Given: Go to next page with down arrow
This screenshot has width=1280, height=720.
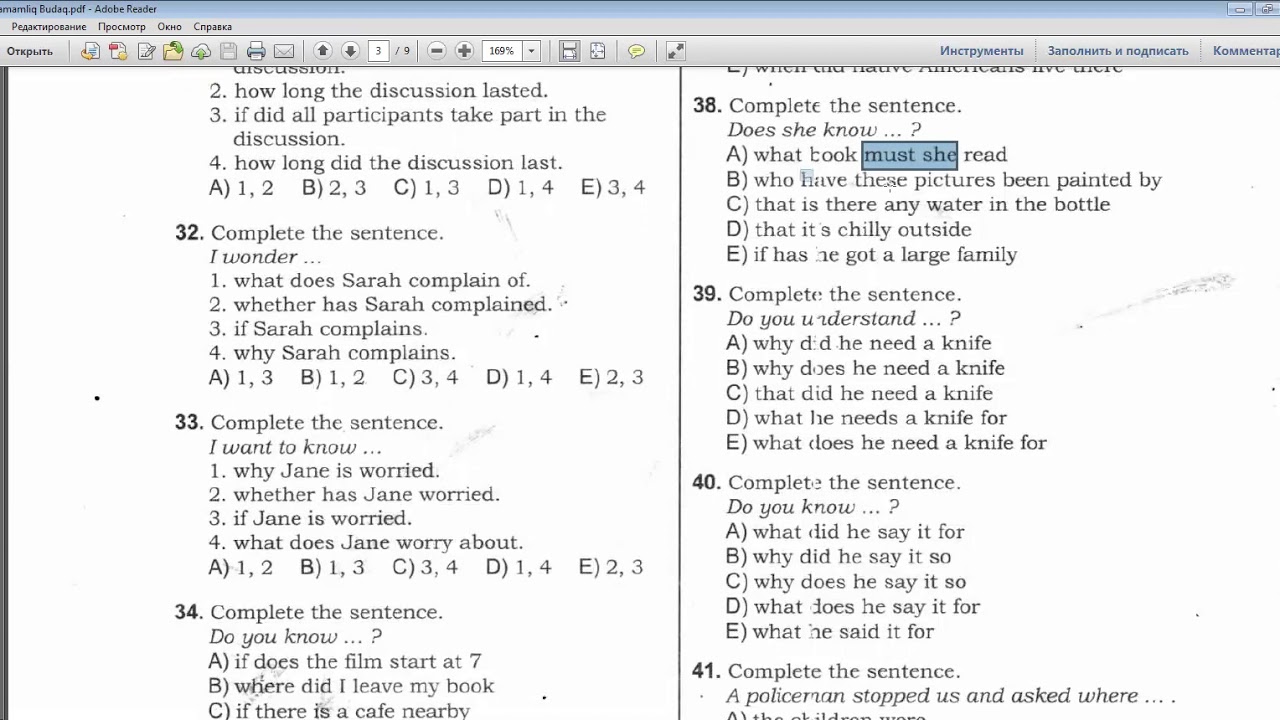Looking at the screenshot, I should [350, 51].
